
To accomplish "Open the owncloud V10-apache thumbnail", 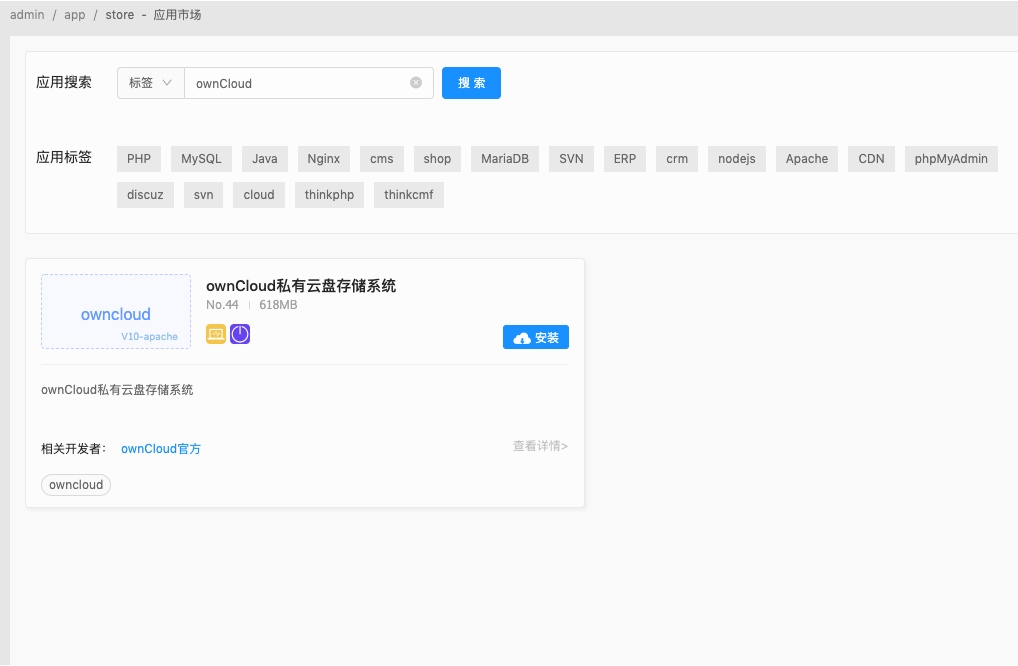I will 116,312.
